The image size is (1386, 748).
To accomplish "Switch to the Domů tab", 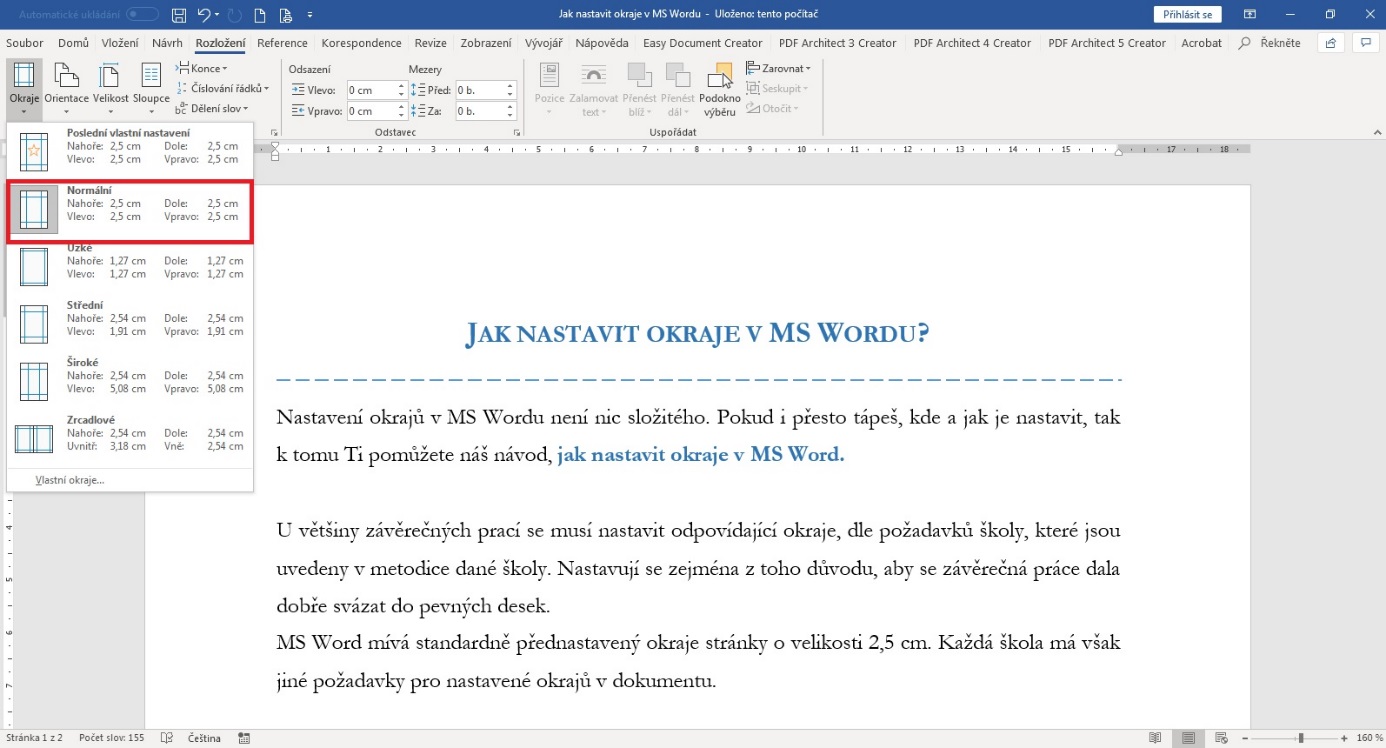I will click(x=73, y=43).
